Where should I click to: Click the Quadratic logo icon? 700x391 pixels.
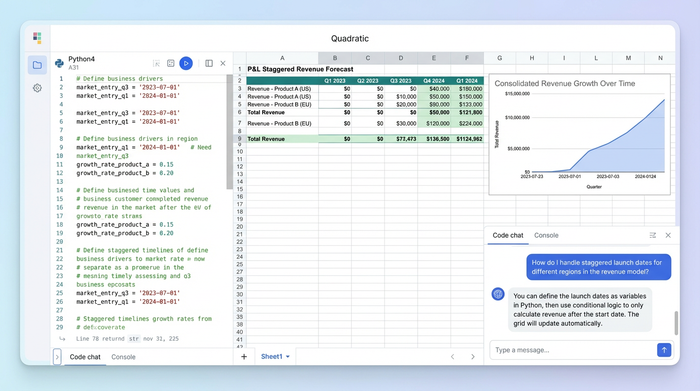click(37, 37)
